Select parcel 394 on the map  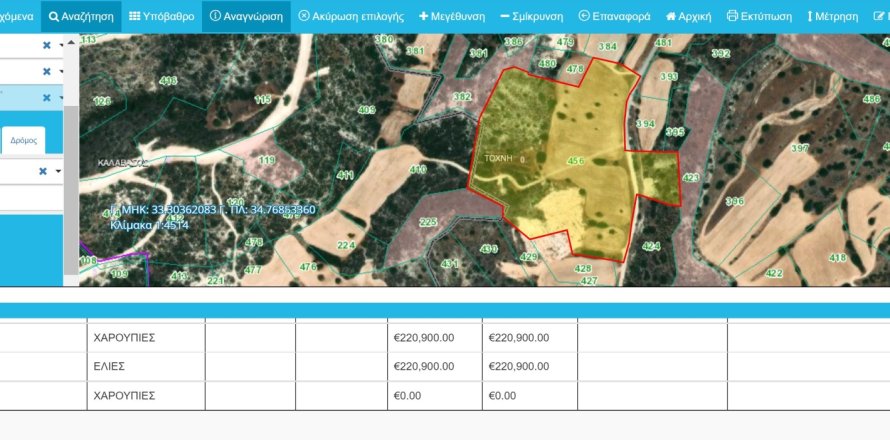coord(645,123)
